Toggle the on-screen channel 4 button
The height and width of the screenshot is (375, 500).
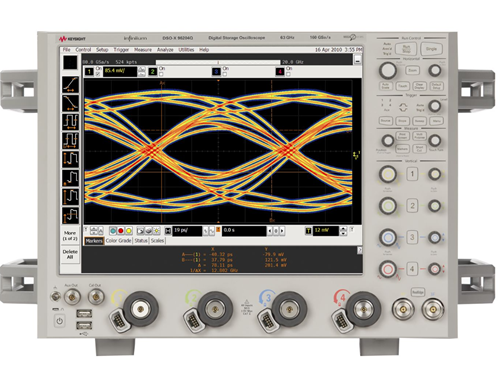pos(280,72)
